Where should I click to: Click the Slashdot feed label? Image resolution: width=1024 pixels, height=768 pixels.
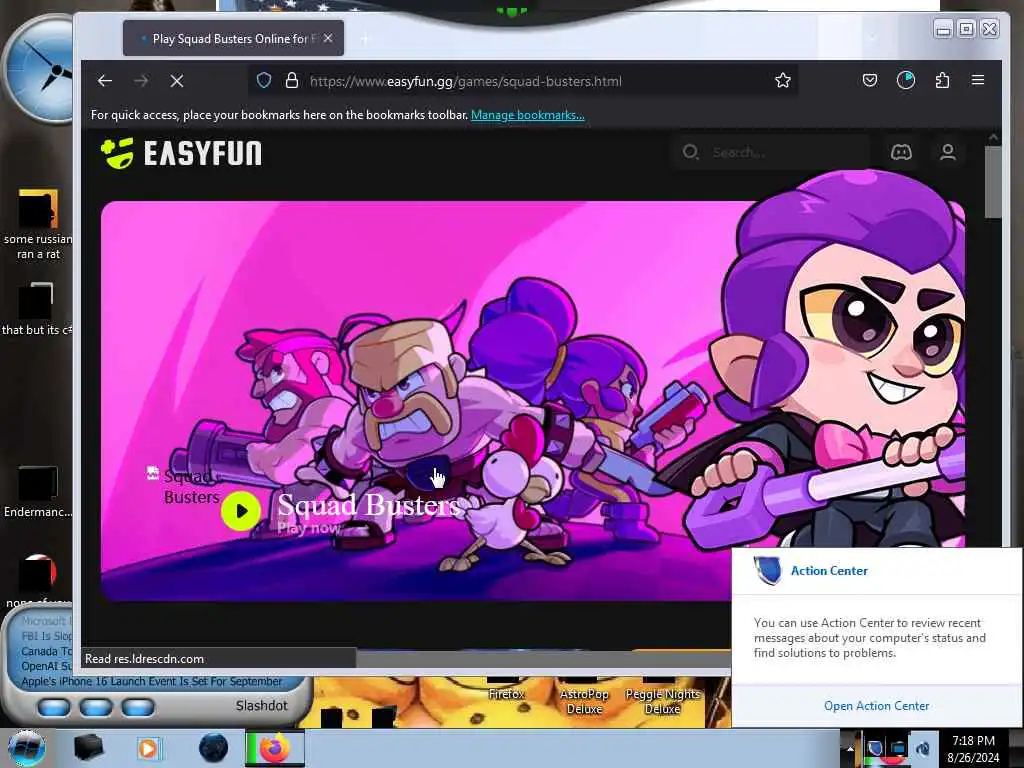[x=261, y=705]
